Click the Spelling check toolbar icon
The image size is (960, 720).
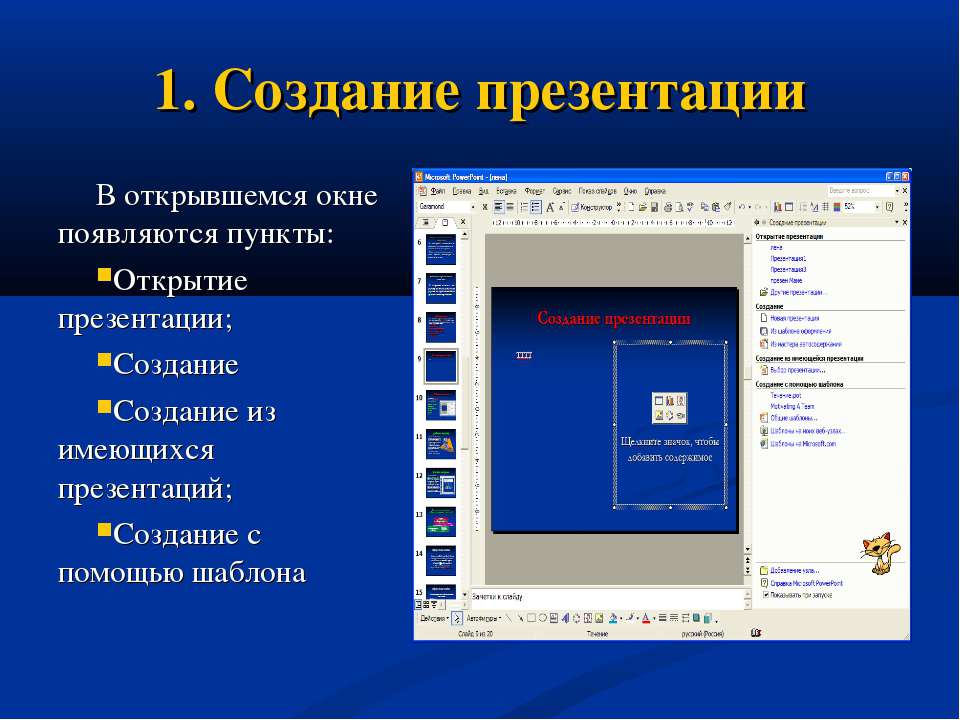691,208
